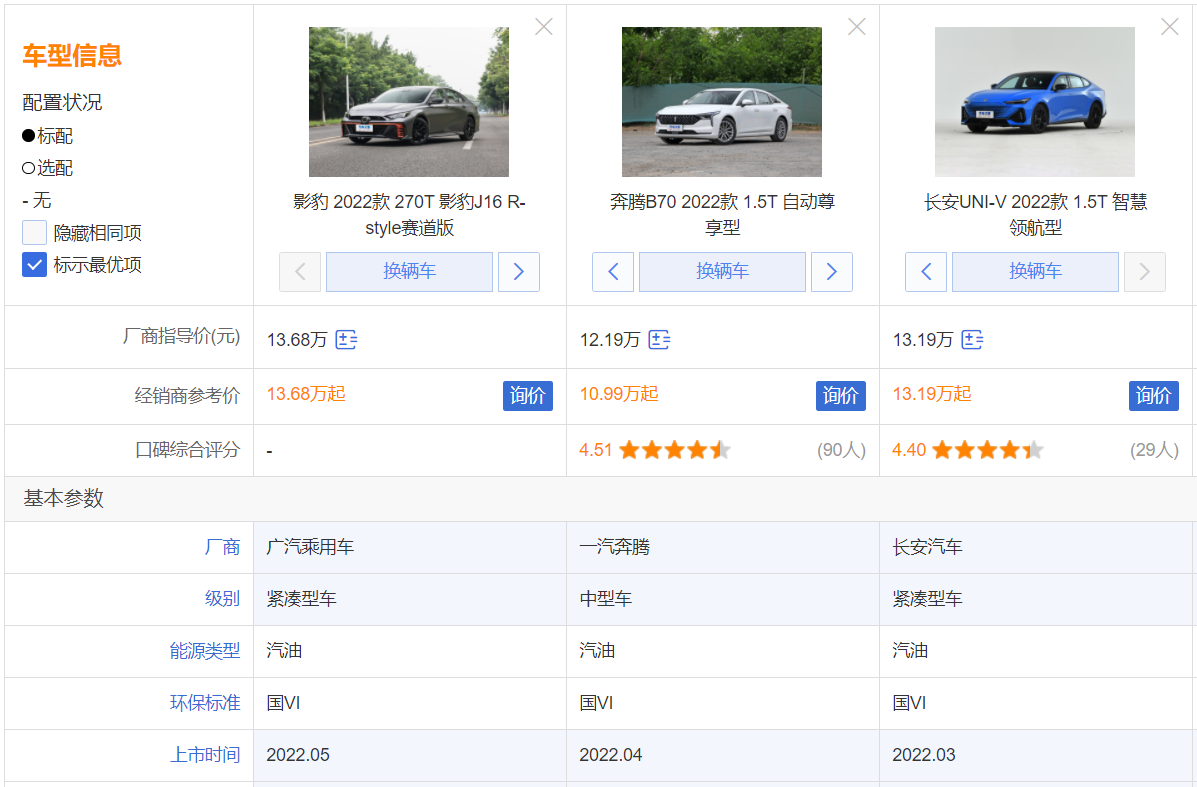Viewport: 1197px width, 787px height.
Task: Open 影豹 2022款 270T model title link
Action: [409, 214]
